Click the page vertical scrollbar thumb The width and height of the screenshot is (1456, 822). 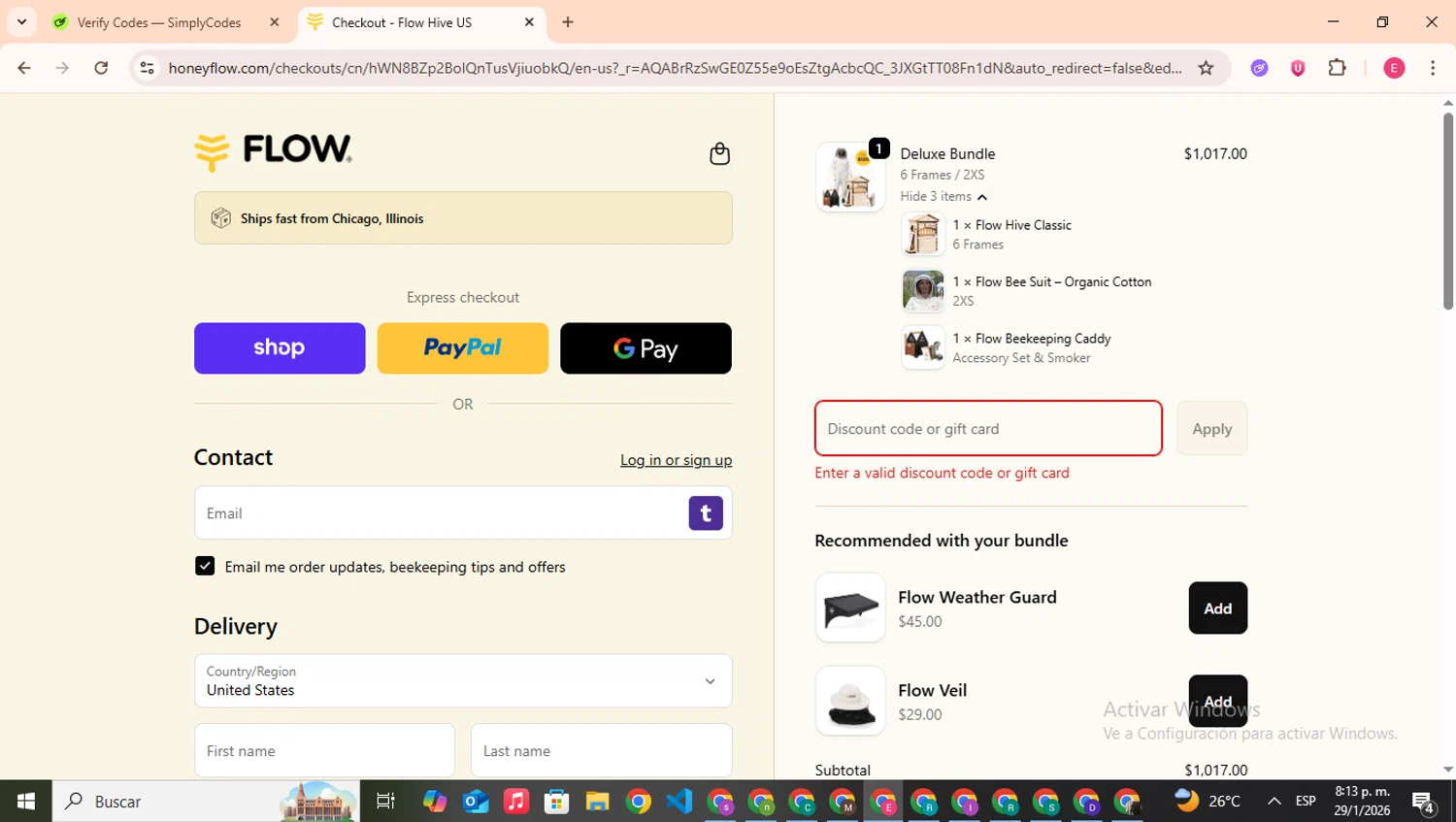[x=1447, y=211]
